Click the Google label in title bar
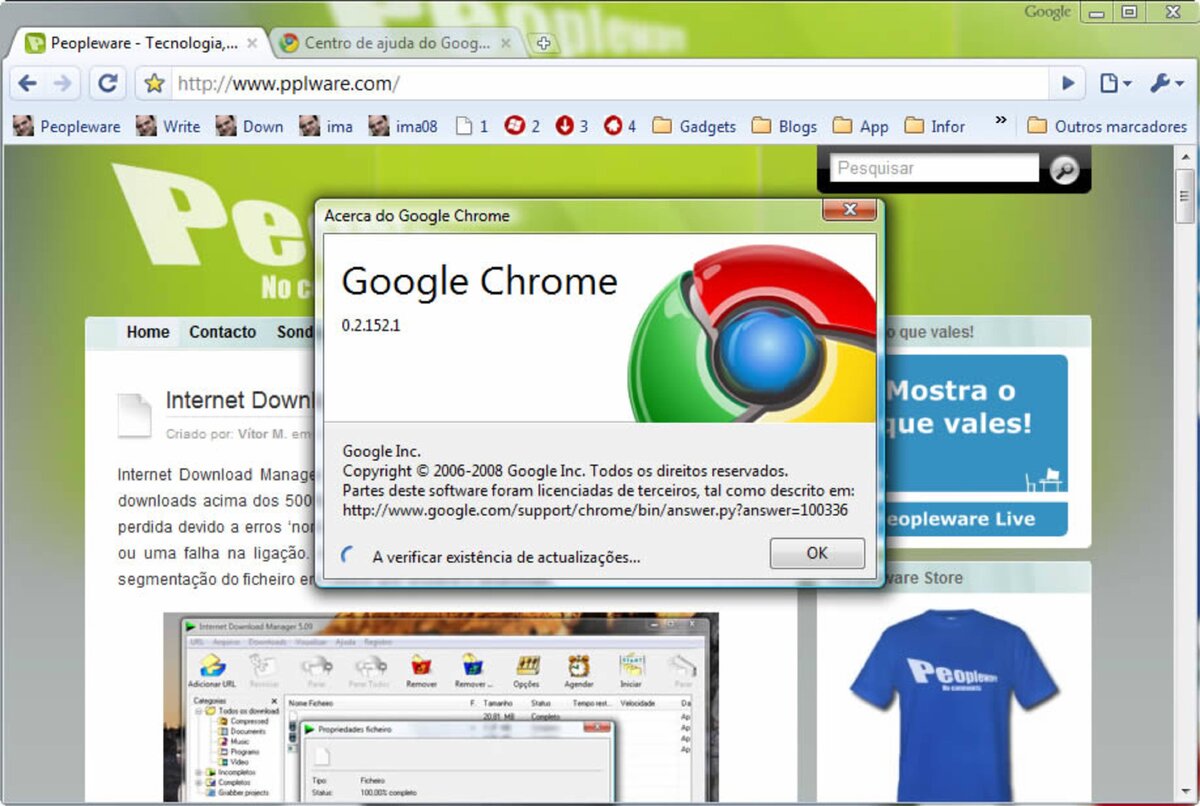Screen dimensions: 1200x806 [1047, 12]
